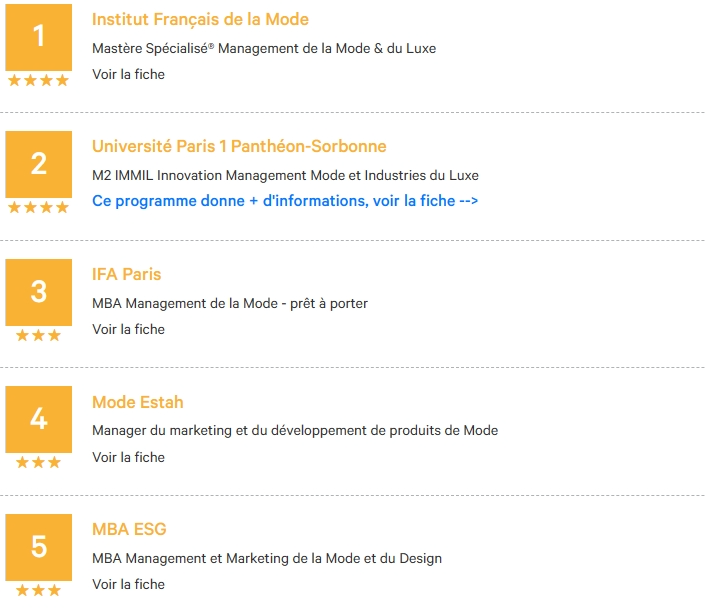Open the MBA ESG school title
The height and width of the screenshot is (611, 705).
129,529
